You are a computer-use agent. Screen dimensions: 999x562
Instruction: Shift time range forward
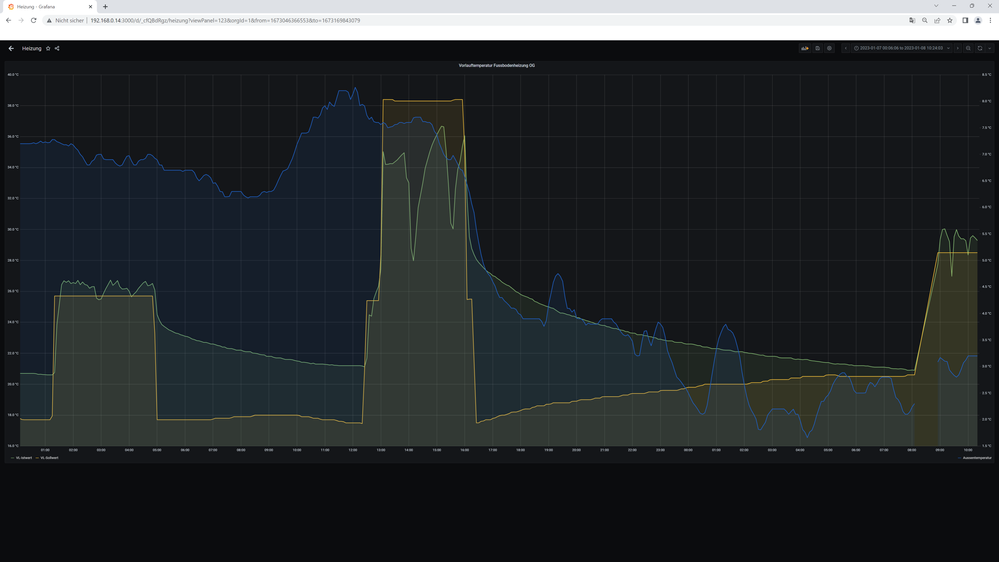pyautogui.click(x=958, y=48)
